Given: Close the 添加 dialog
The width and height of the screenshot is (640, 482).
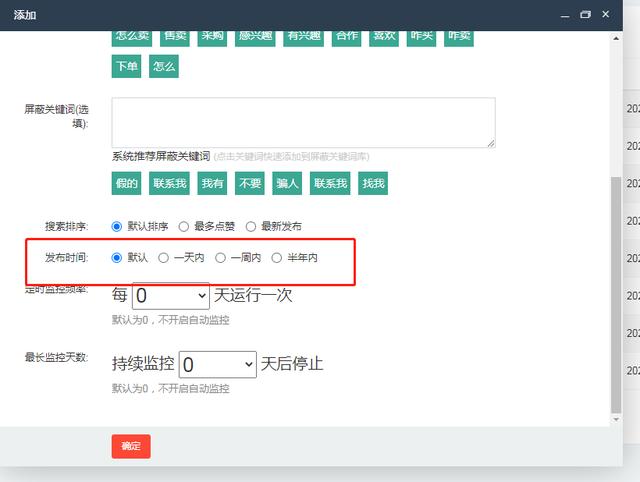Looking at the screenshot, I should (606, 14).
